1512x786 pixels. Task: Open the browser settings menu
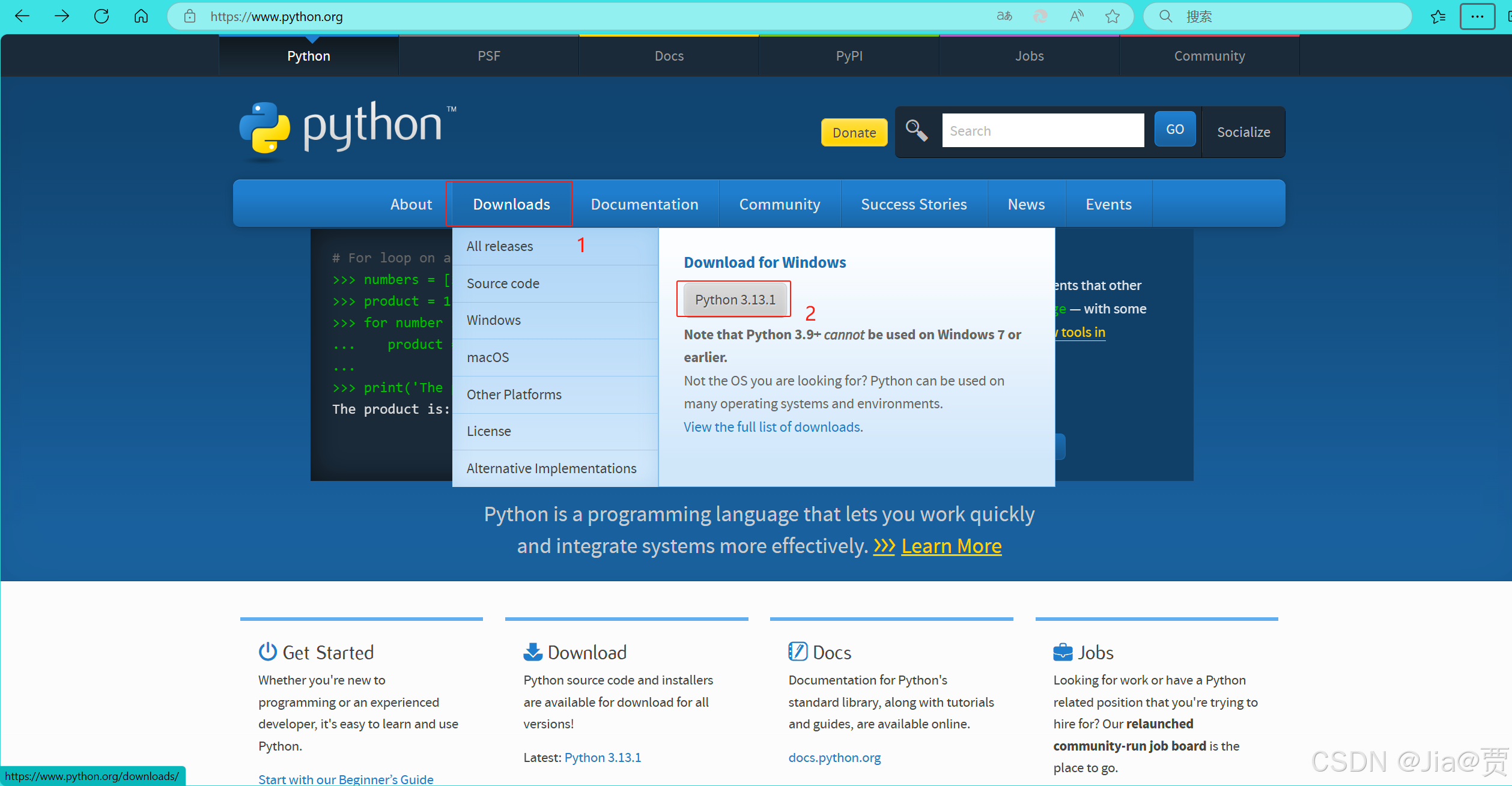(x=1477, y=16)
